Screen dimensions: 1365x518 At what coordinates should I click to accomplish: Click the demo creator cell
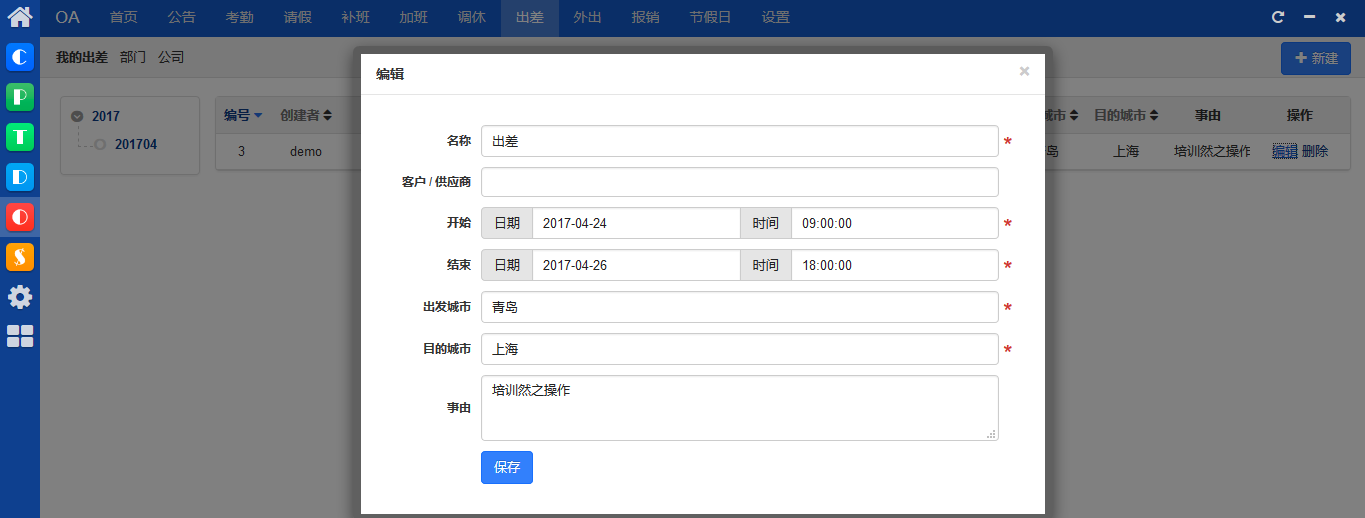(x=306, y=151)
